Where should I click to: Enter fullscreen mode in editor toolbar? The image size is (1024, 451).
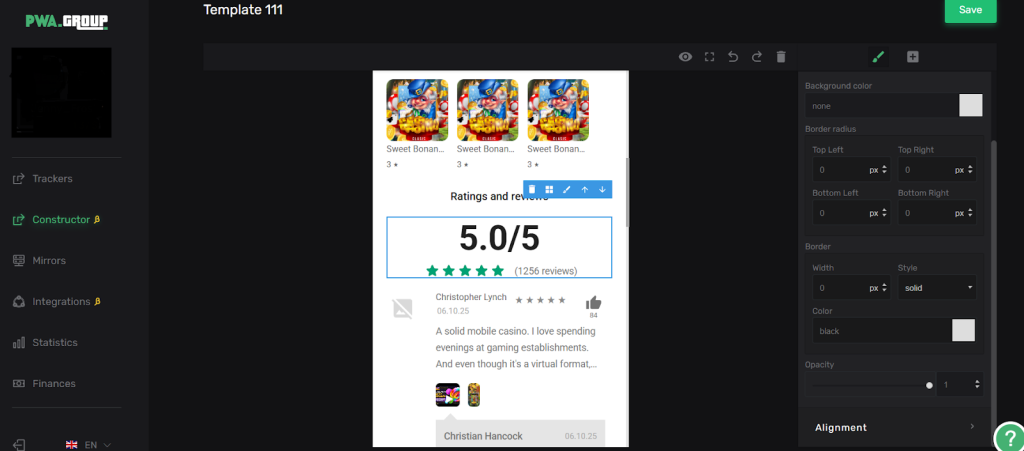(709, 57)
